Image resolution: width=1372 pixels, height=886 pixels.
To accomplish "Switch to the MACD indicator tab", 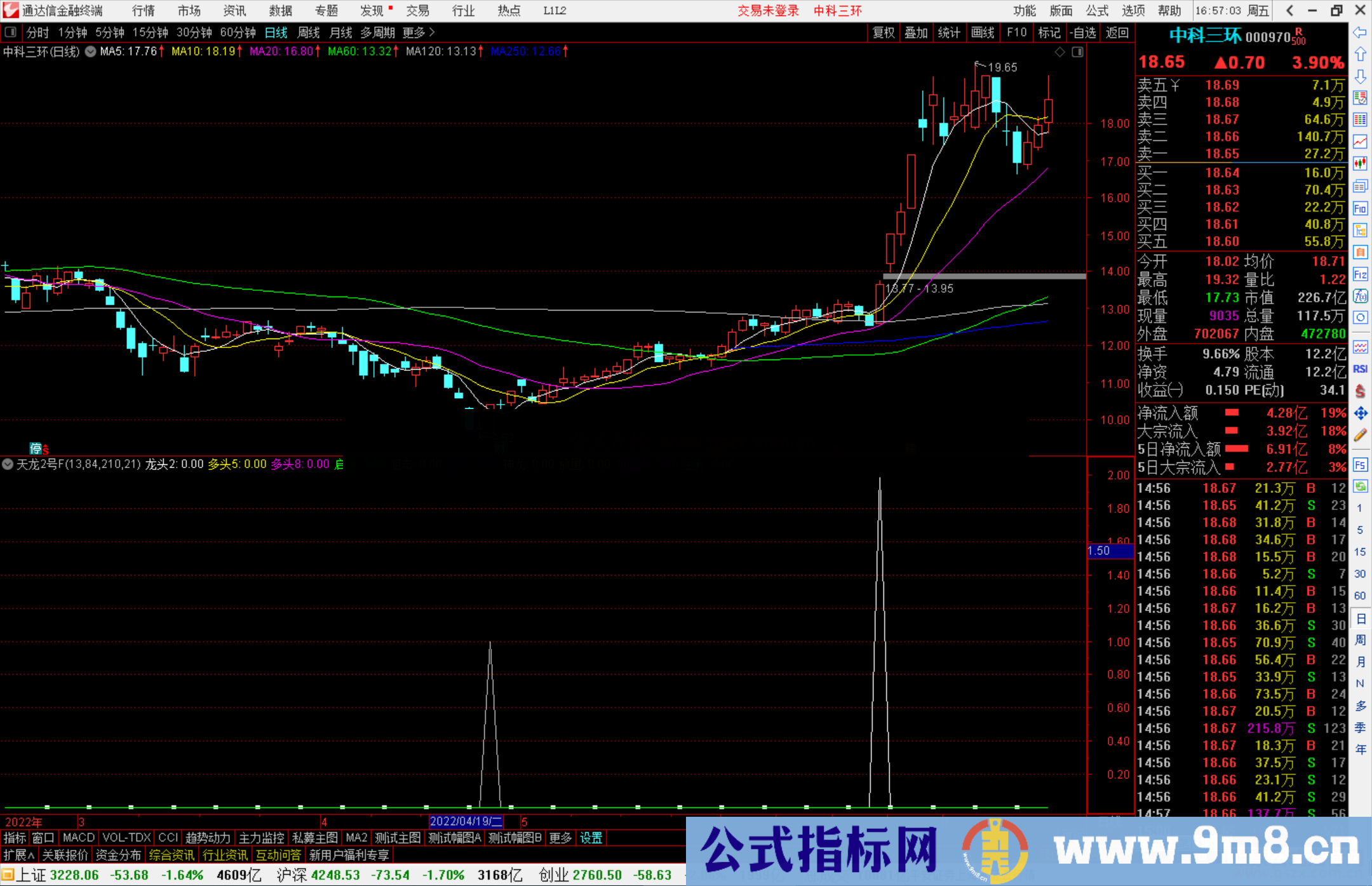I will pos(78,838).
